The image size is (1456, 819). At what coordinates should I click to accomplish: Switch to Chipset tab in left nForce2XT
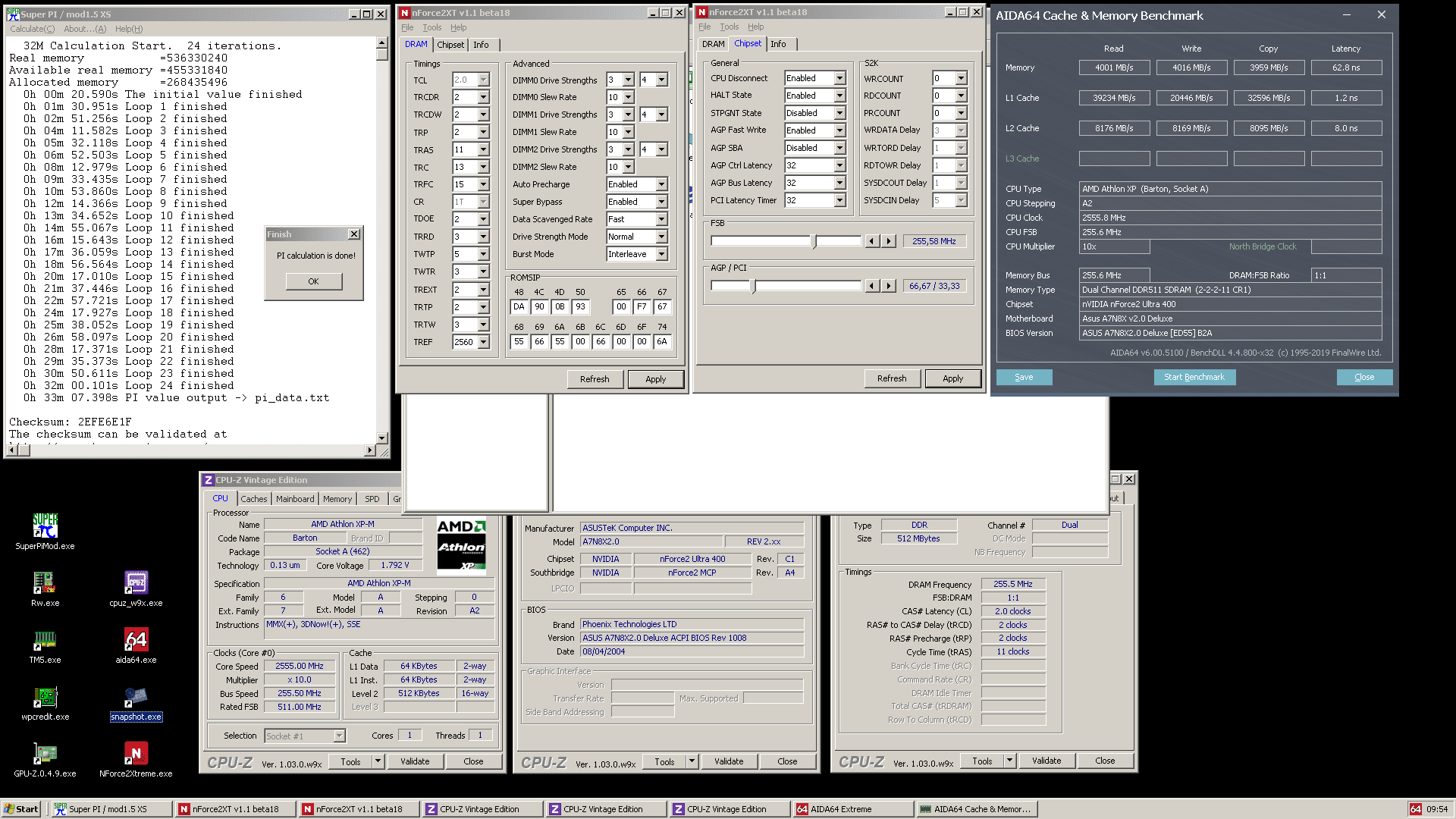pos(450,45)
